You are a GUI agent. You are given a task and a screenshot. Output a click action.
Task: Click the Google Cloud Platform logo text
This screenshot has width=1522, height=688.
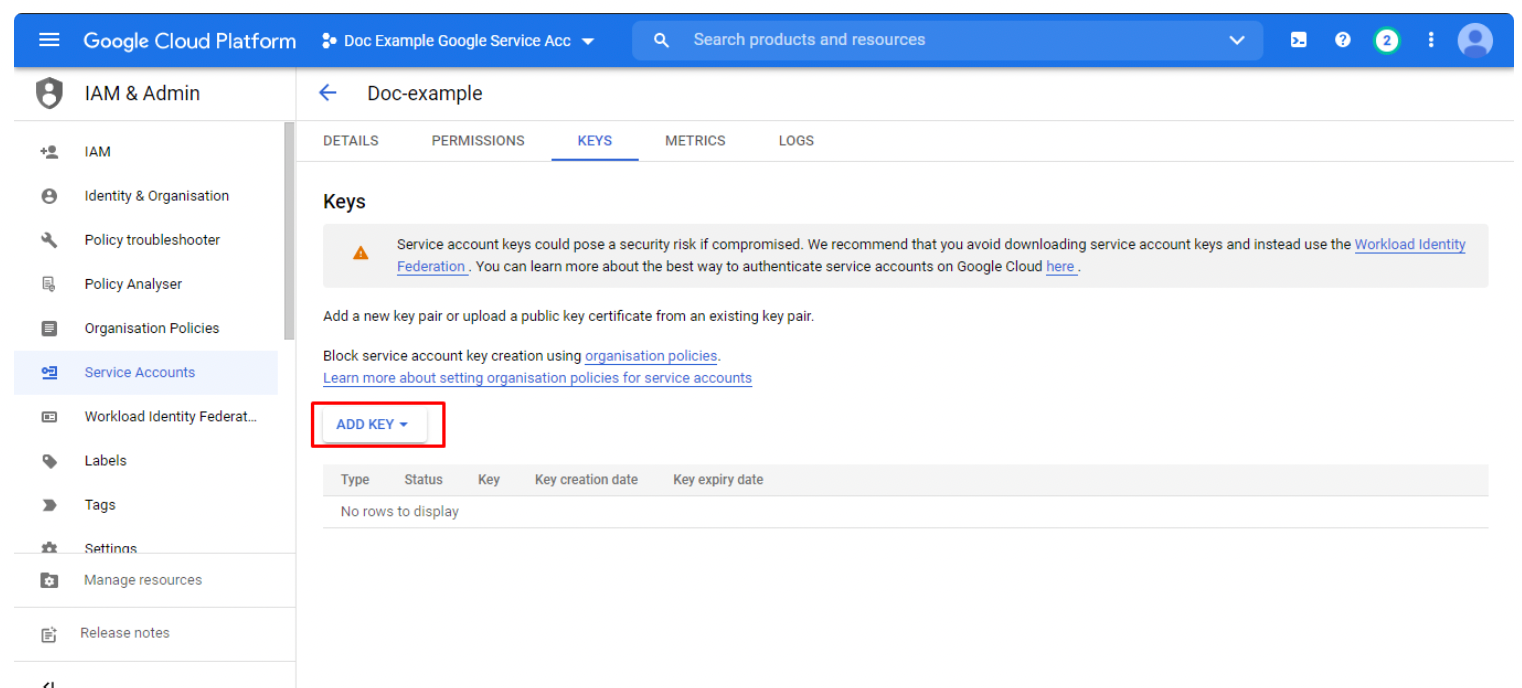point(190,41)
